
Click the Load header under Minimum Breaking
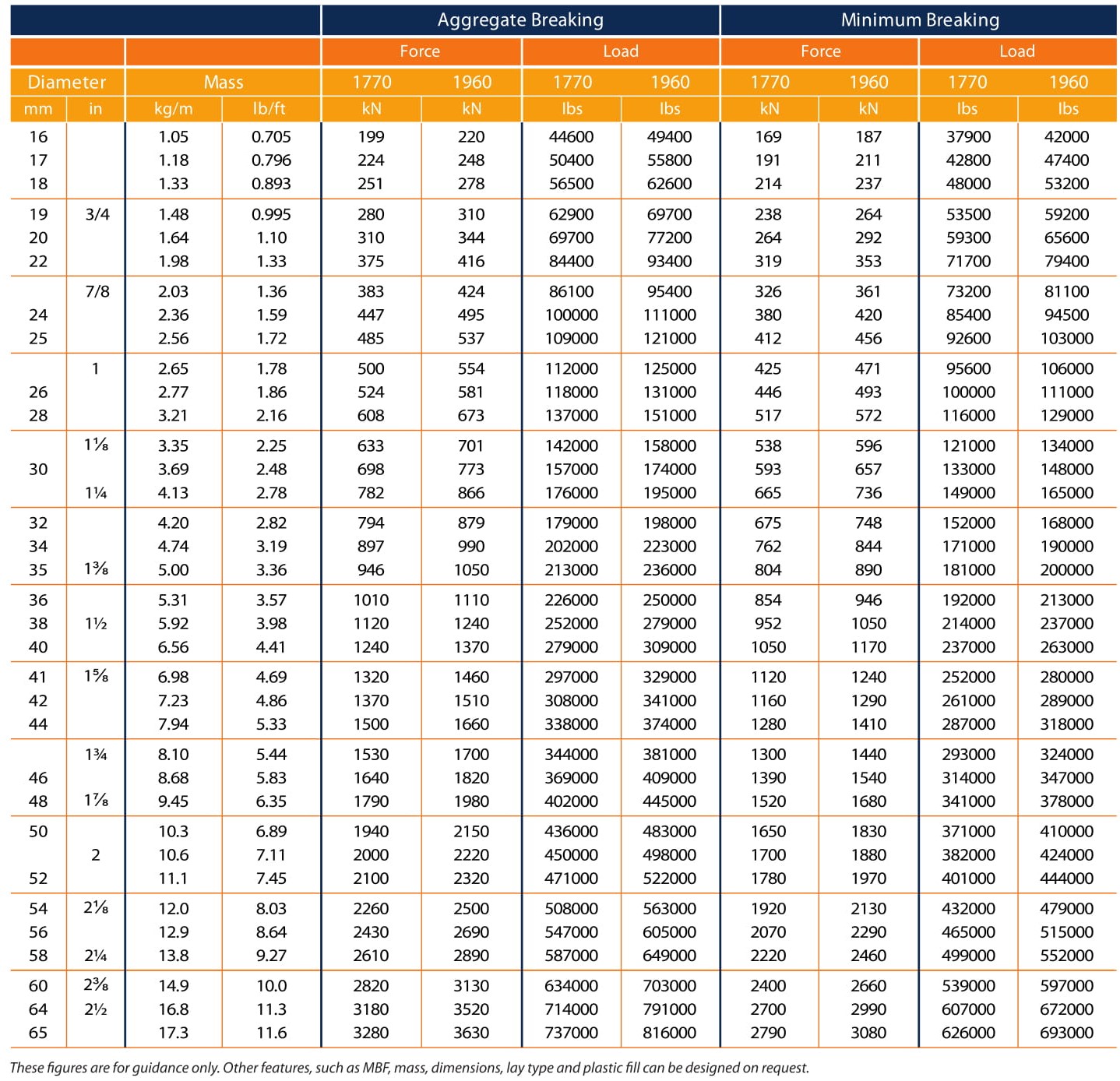pyautogui.click(x=1017, y=51)
